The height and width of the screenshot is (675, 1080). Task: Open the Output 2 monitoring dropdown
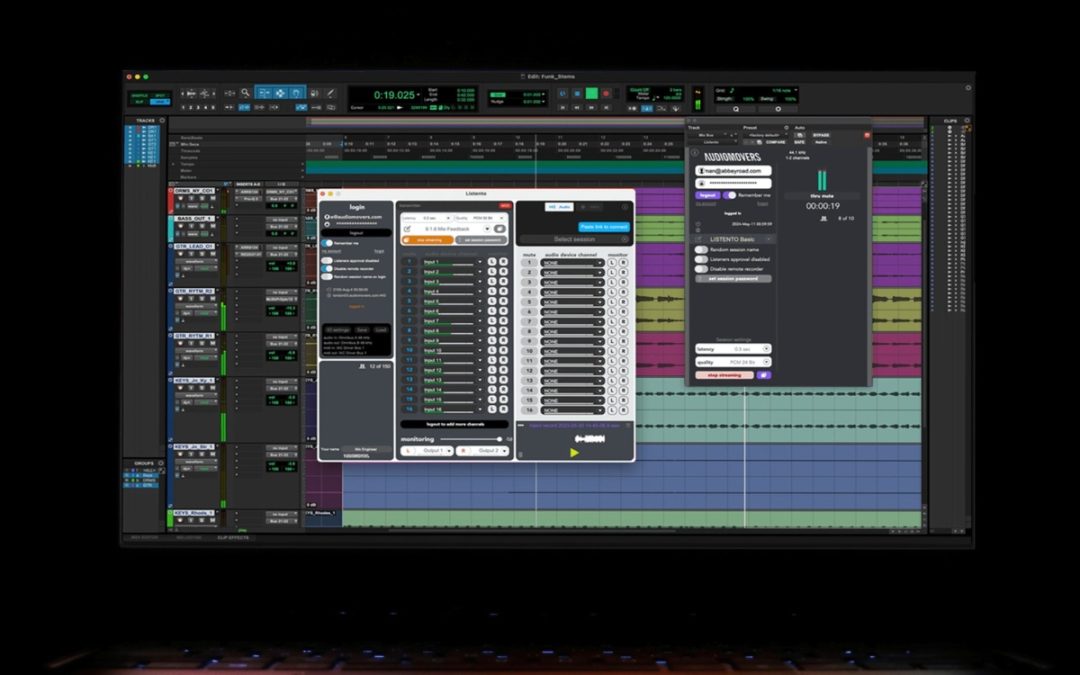482,450
